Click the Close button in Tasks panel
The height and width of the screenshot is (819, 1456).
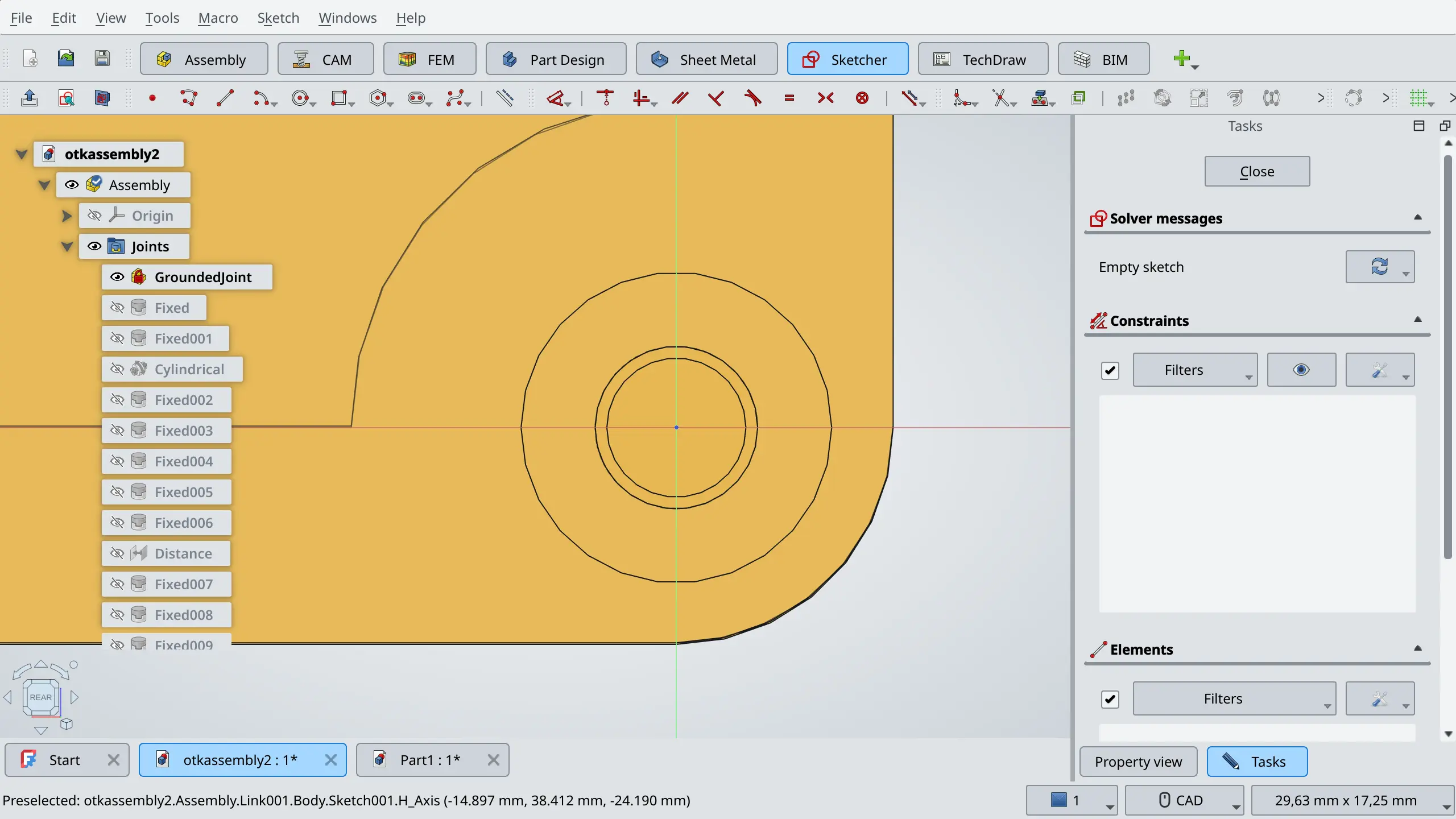(1257, 171)
